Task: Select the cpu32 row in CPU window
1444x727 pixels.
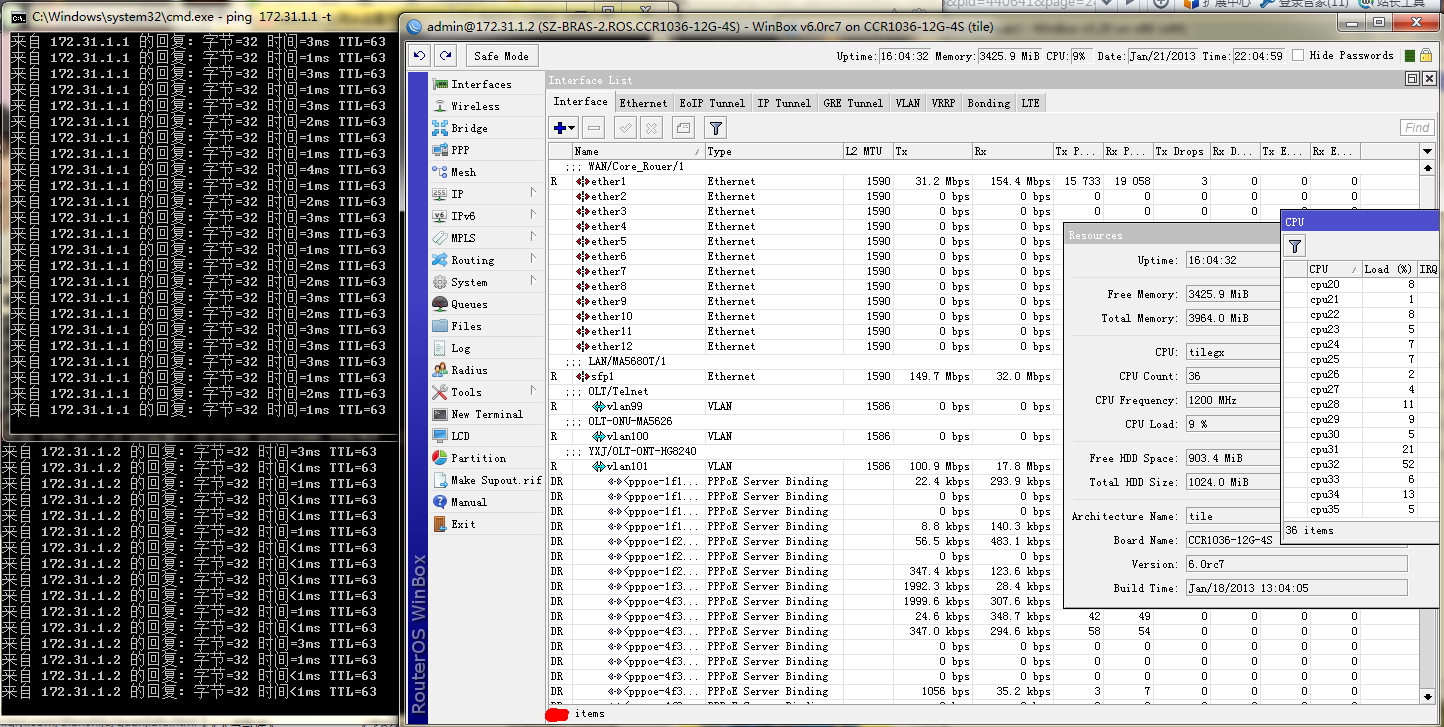Action: pyautogui.click(x=1362, y=464)
